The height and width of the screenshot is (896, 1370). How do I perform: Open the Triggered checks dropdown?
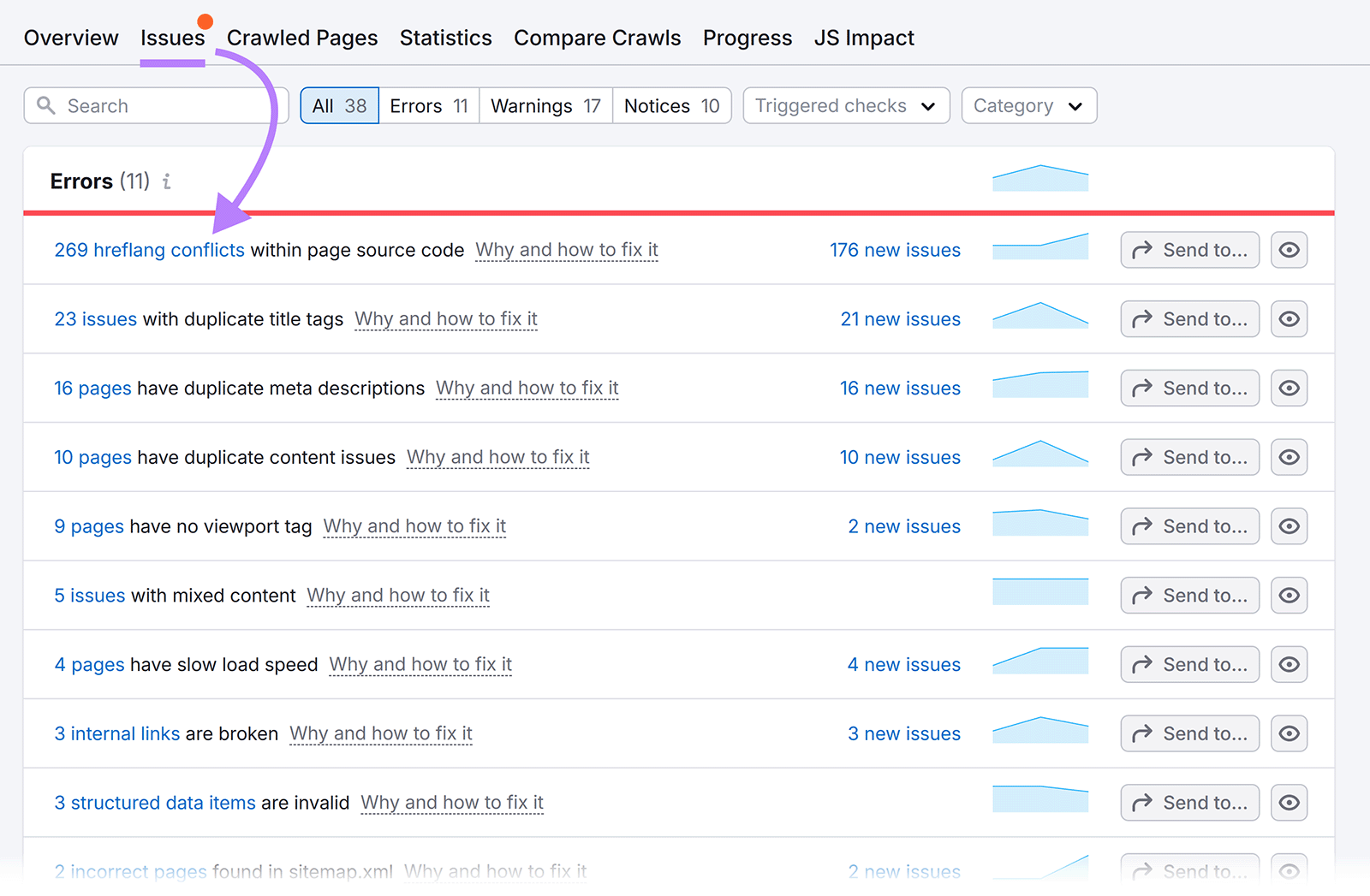click(x=845, y=105)
